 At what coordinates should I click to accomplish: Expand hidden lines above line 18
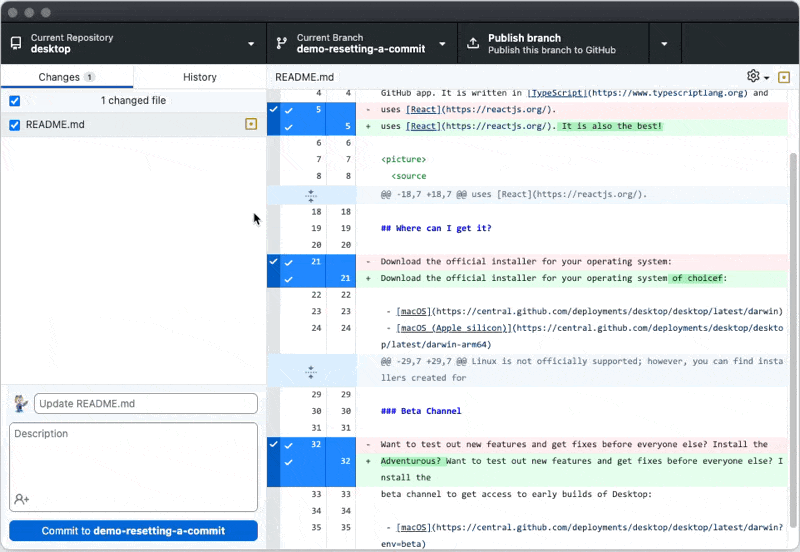click(x=310, y=194)
